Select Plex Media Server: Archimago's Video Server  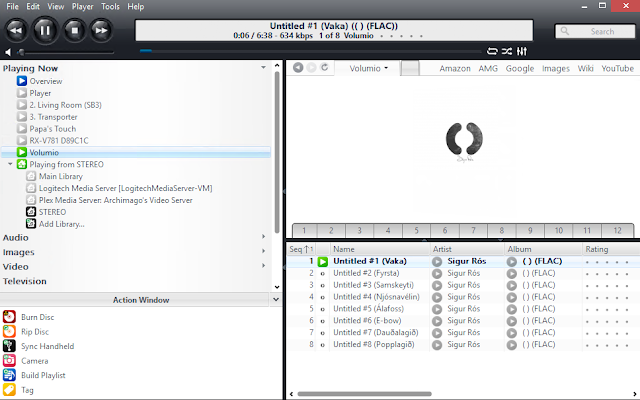coord(116,200)
